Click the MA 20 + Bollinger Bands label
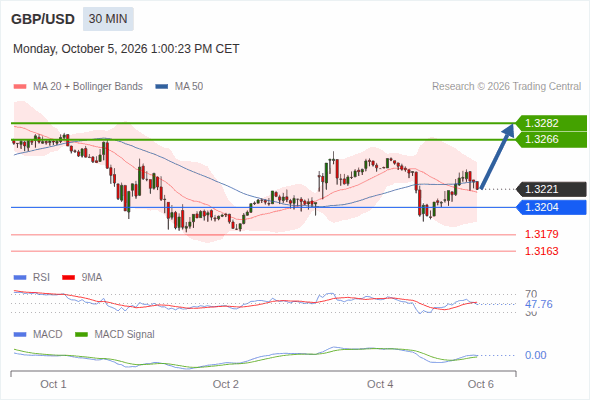590x400 pixels. click(x=88, y=87)
